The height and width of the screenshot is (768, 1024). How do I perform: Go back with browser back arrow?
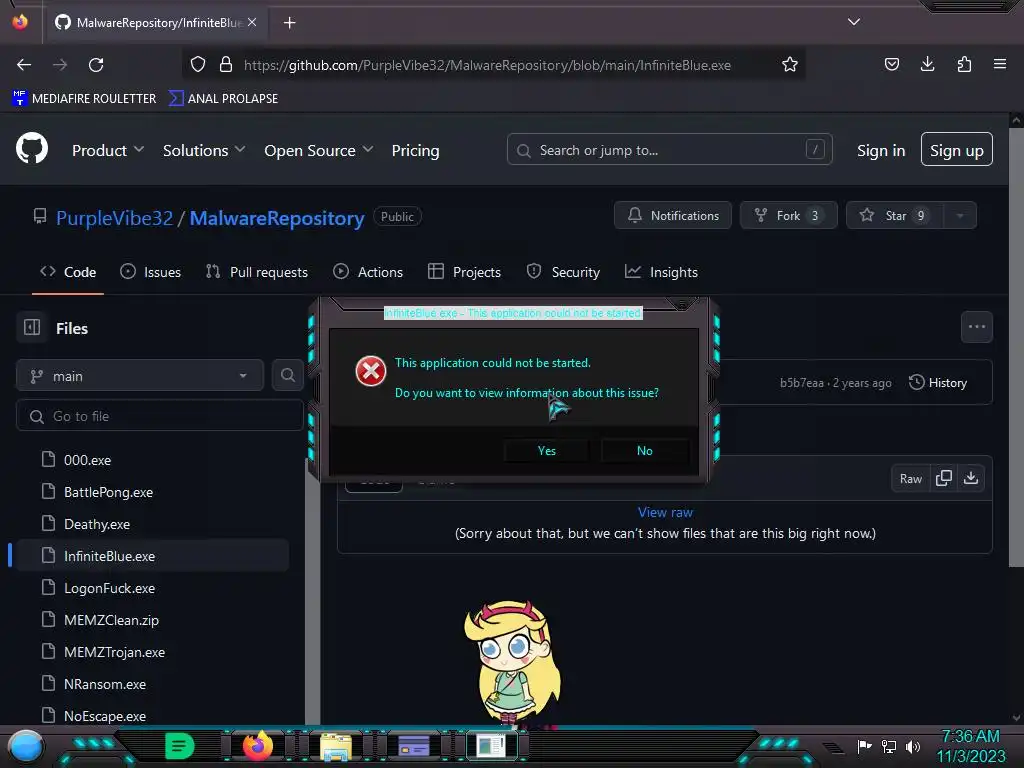coord(24,65)
